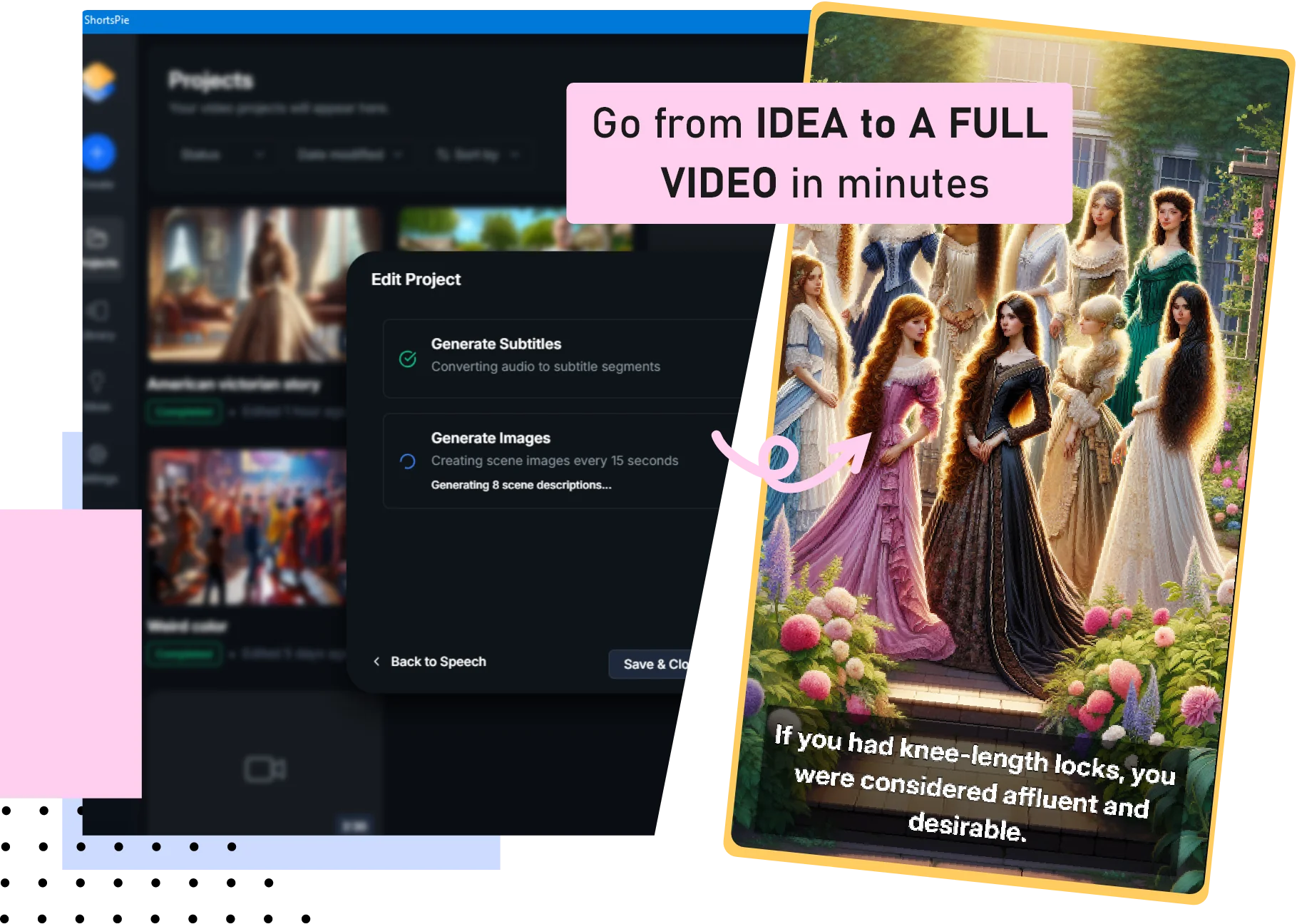Expand the Status filter dropdown
The height and width of the screenshot is (924, 1297).
(221, 155)
